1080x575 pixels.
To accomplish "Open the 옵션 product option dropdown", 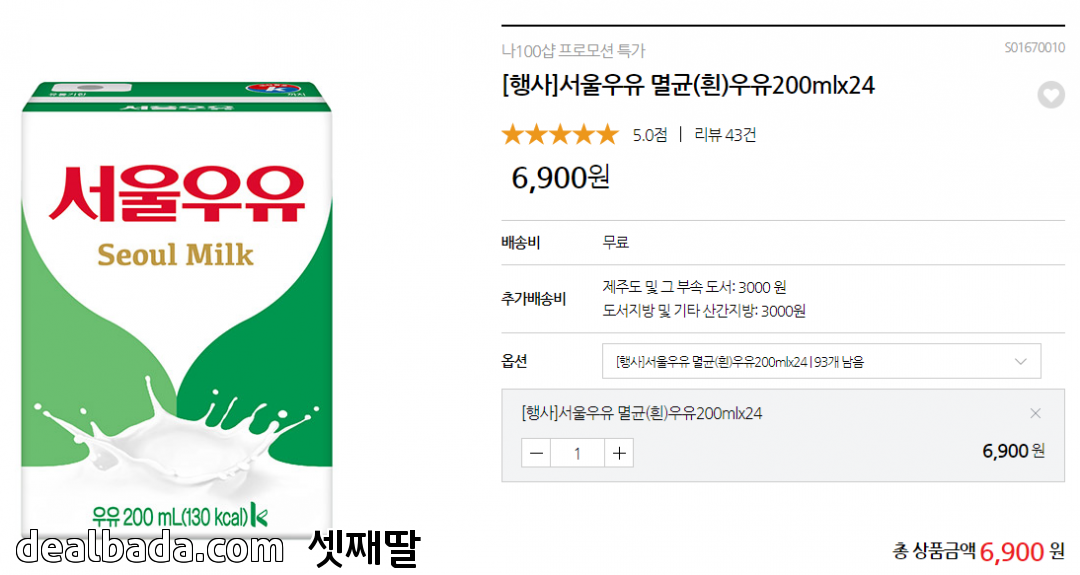I will pyautogui.click(x=820, y=361).
